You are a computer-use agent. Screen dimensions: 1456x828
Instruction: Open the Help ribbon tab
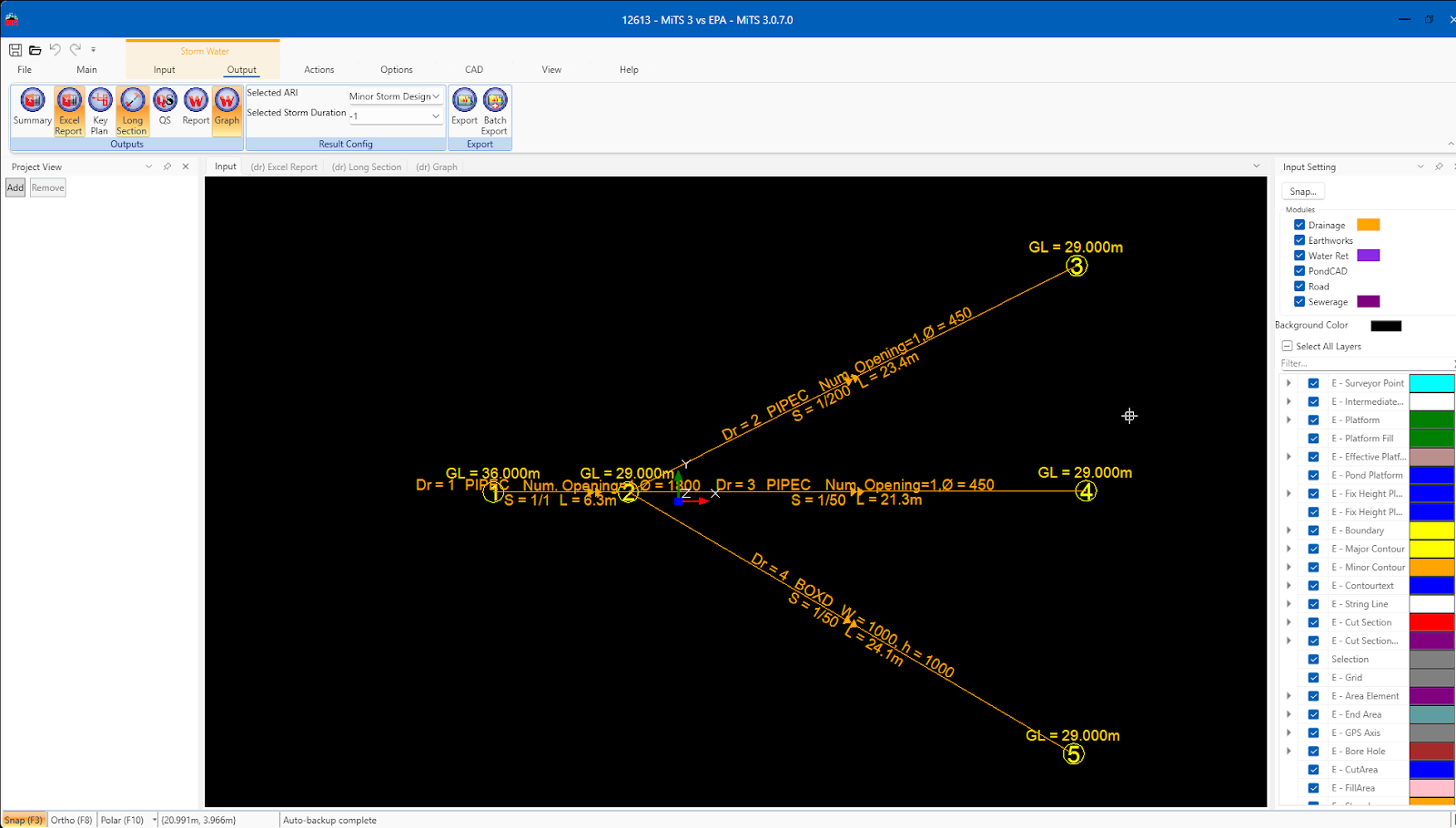tap(629, 69)
